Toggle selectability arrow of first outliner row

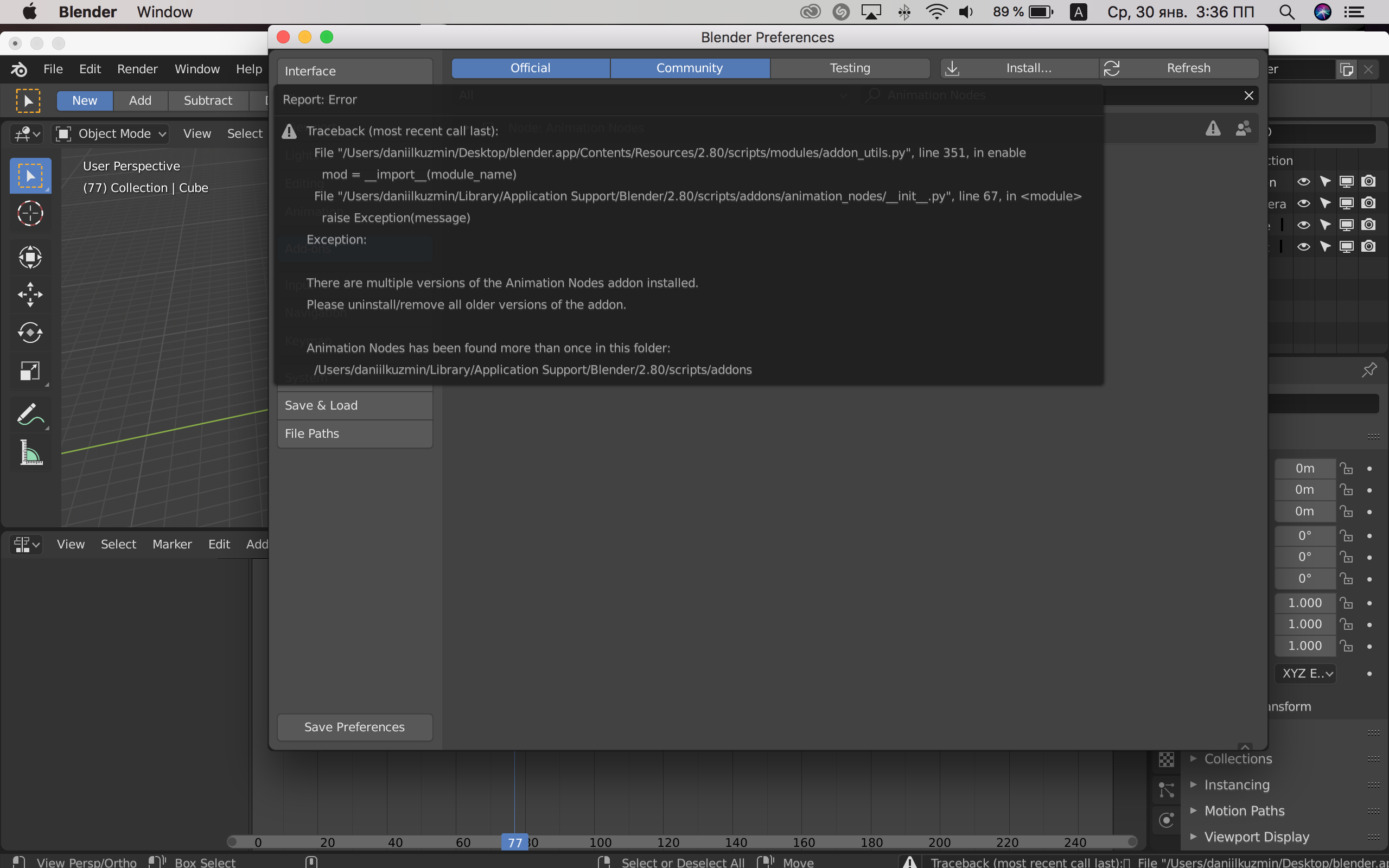[x=1326, y=181]
